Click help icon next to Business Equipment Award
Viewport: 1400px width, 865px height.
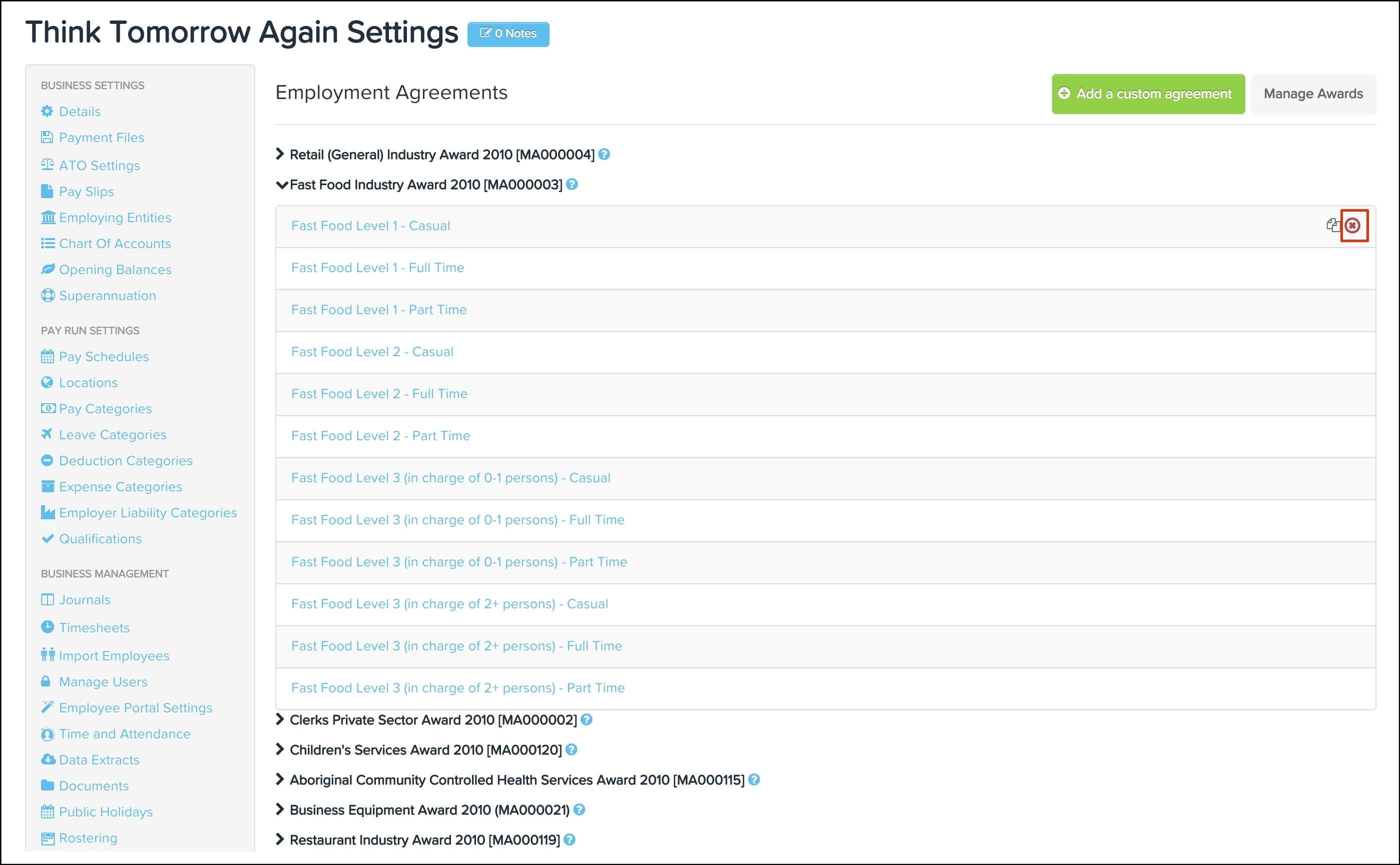click(579, 810)
